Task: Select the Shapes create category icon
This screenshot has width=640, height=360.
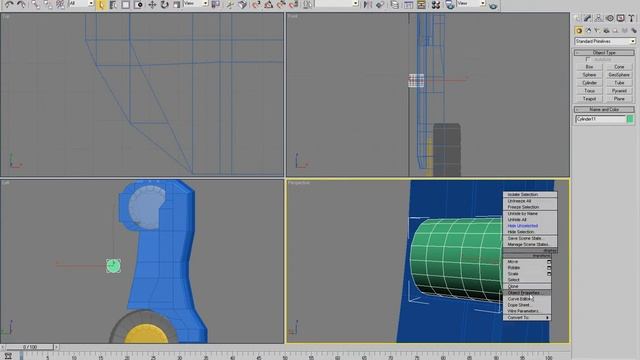Action: tap(588, 31)
